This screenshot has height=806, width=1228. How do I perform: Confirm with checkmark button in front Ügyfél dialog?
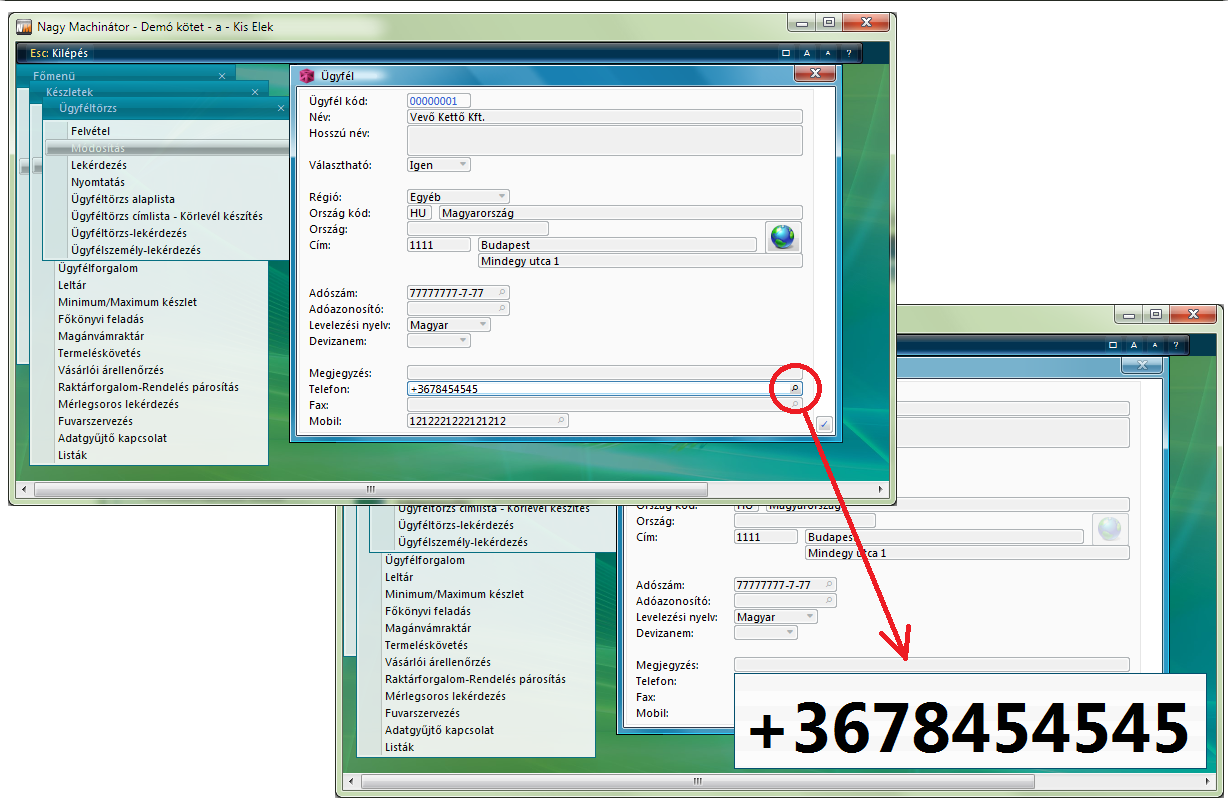pos(824,424)
